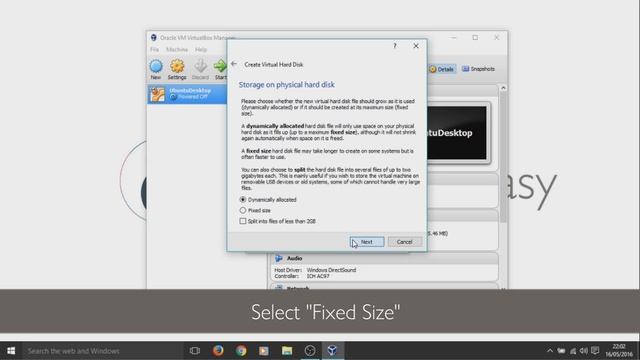This screenshot has height=360, width=640.
Task: Click 'Controller: ICH AC97' text
Action: coord(302,276)
